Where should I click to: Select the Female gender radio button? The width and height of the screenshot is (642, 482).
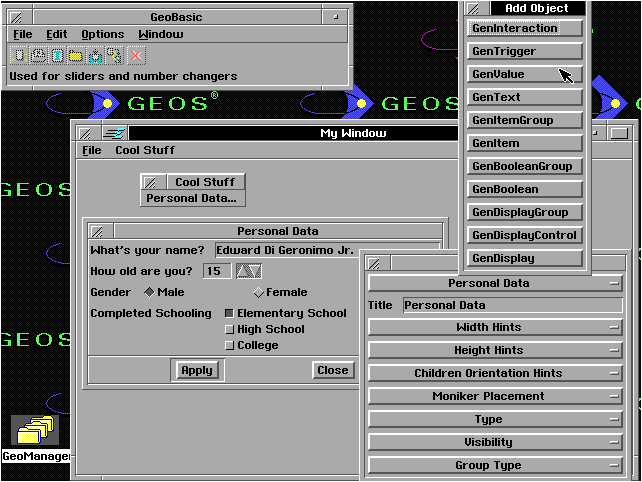(x=259, y=293)
